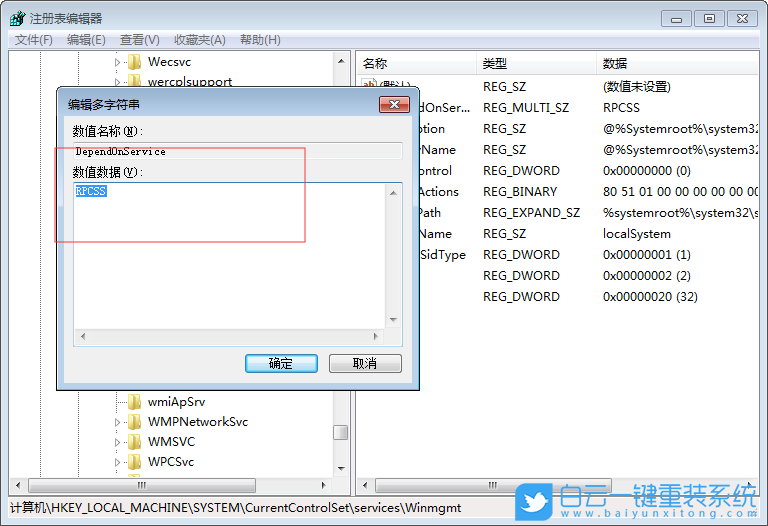Click the RPCSS data cell in values list
The height and width of the screenshot is (526, 768).
coord(621,108)
